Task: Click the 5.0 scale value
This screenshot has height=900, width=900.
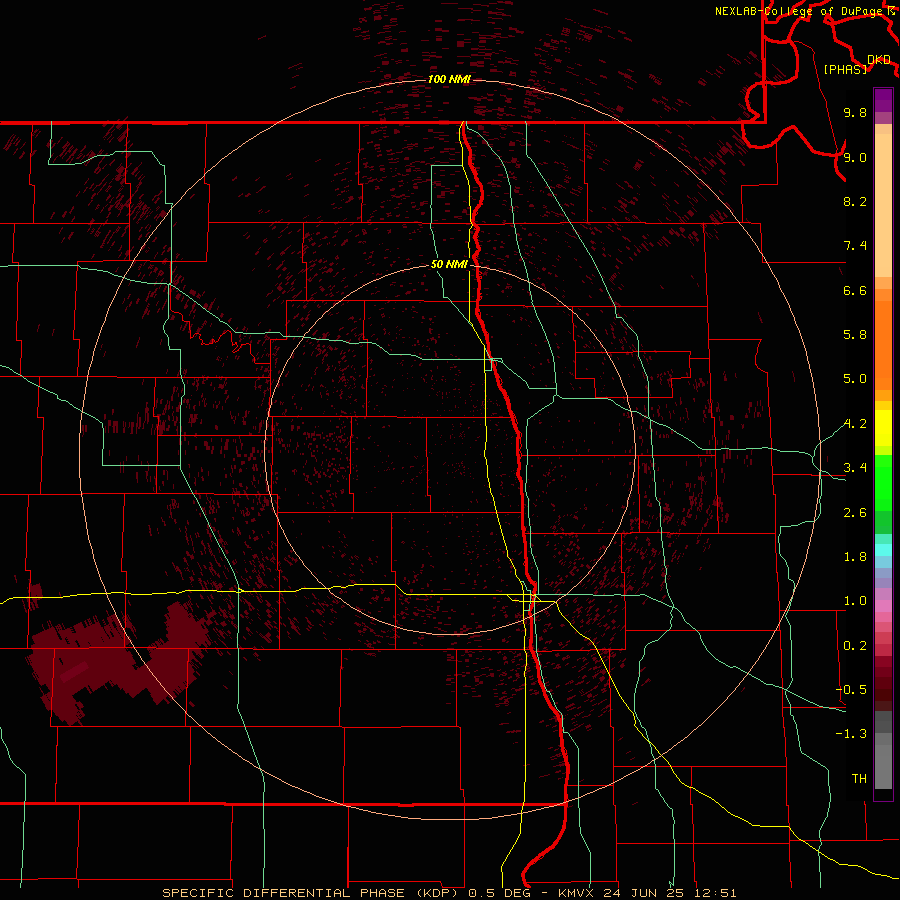Action: (x=855, y=379)
